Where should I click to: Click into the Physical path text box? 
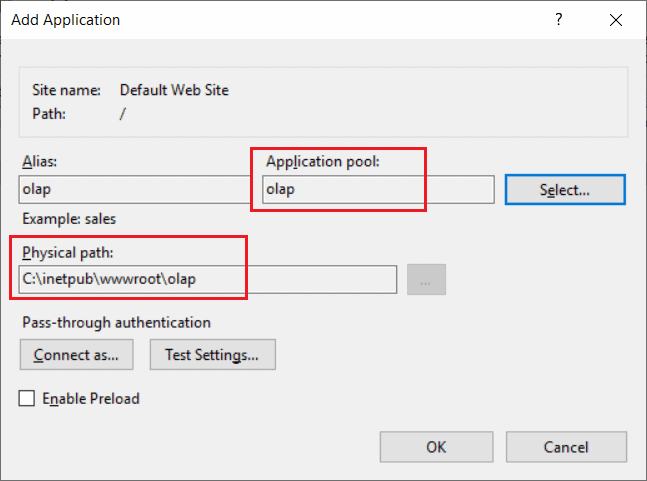pos(208,279)
